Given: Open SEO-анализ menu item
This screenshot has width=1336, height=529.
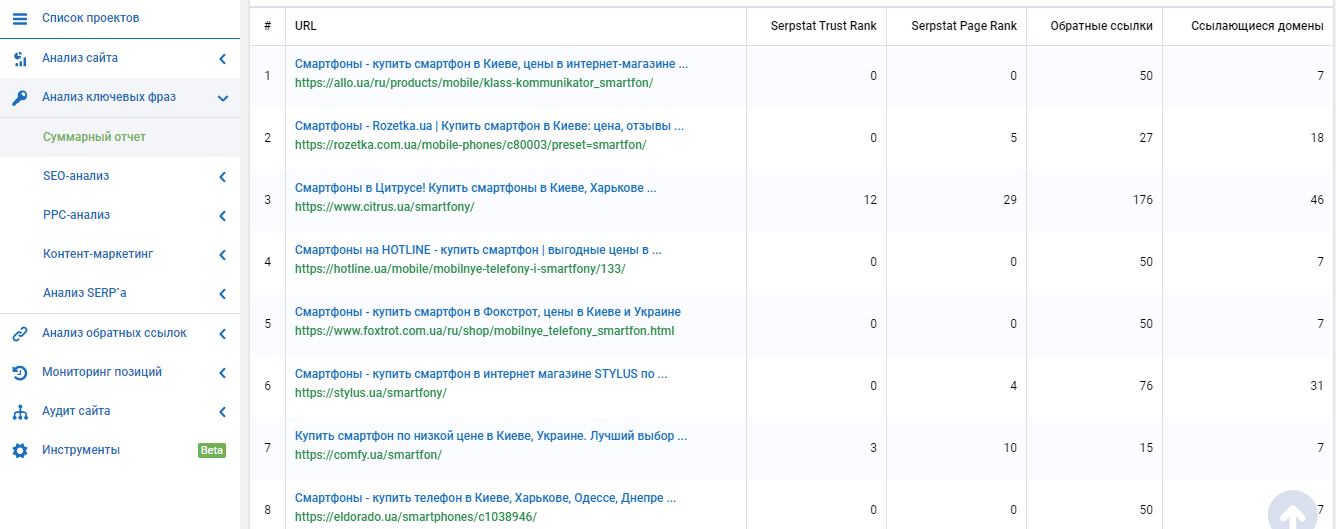Looking at the screenshot, I should point(76,176).
